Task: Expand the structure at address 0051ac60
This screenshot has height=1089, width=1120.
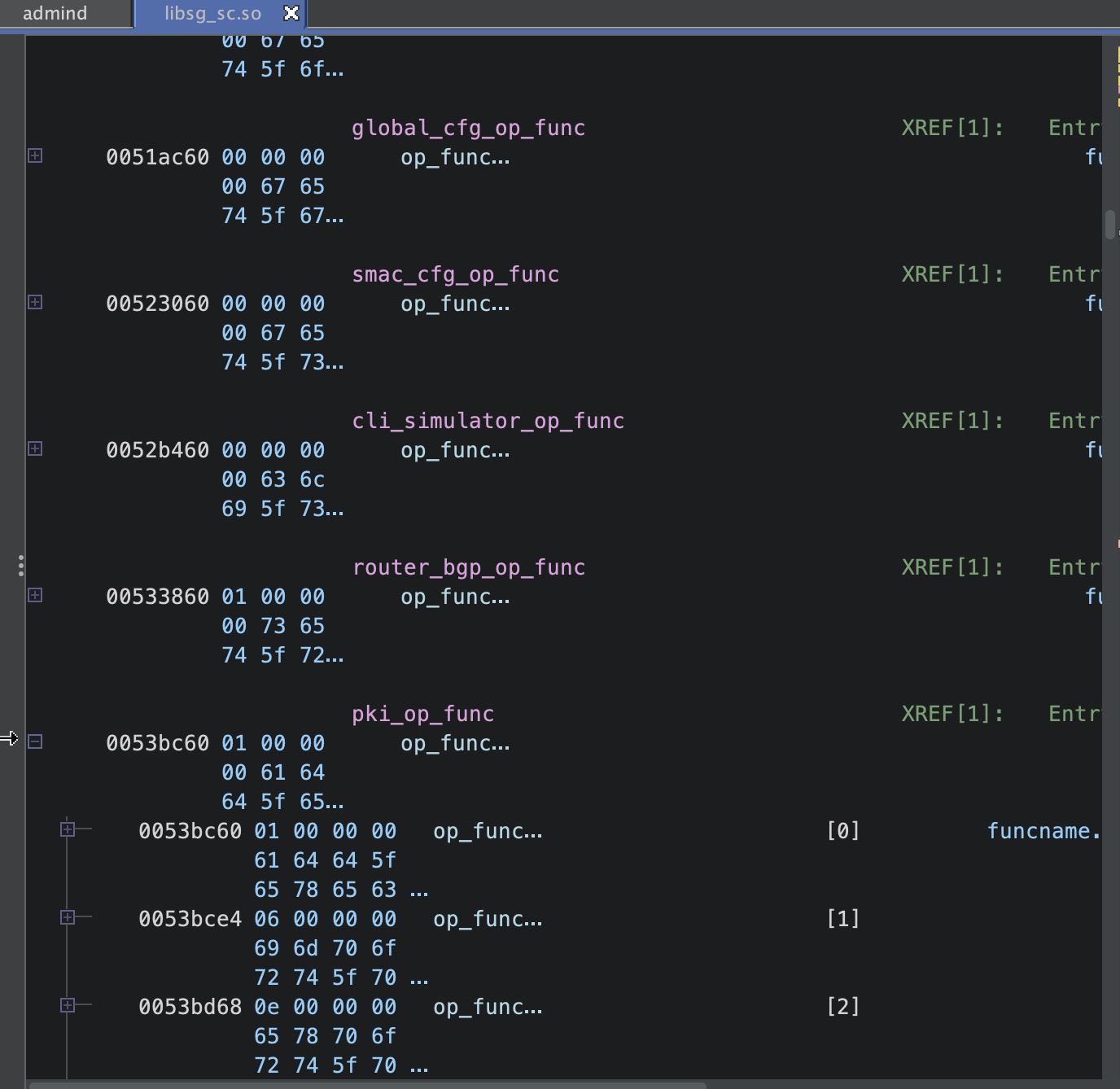Action: click(35, 155)
